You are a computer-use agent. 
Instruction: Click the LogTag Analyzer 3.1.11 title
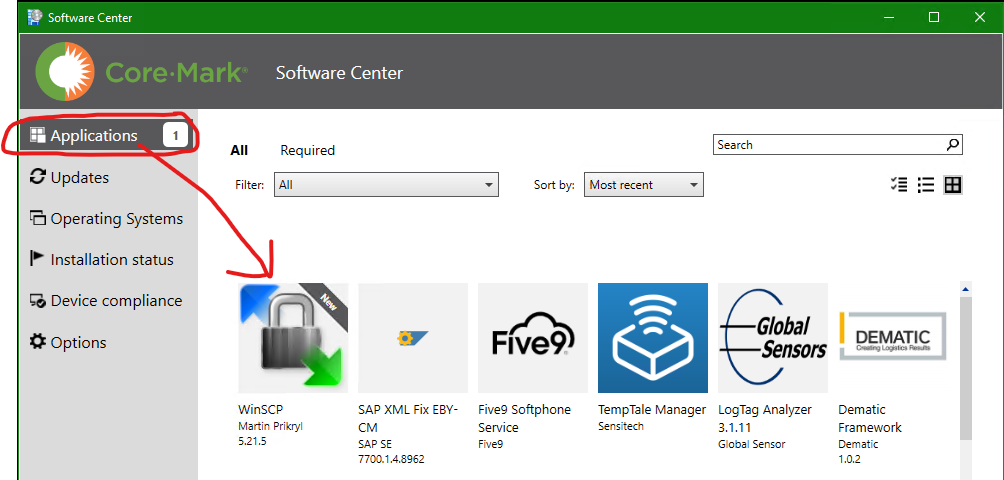click(x=765, y=419)
